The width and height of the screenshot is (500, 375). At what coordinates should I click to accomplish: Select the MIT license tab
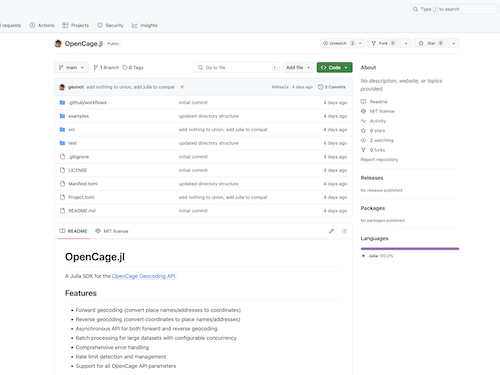(x=112, y=231)
